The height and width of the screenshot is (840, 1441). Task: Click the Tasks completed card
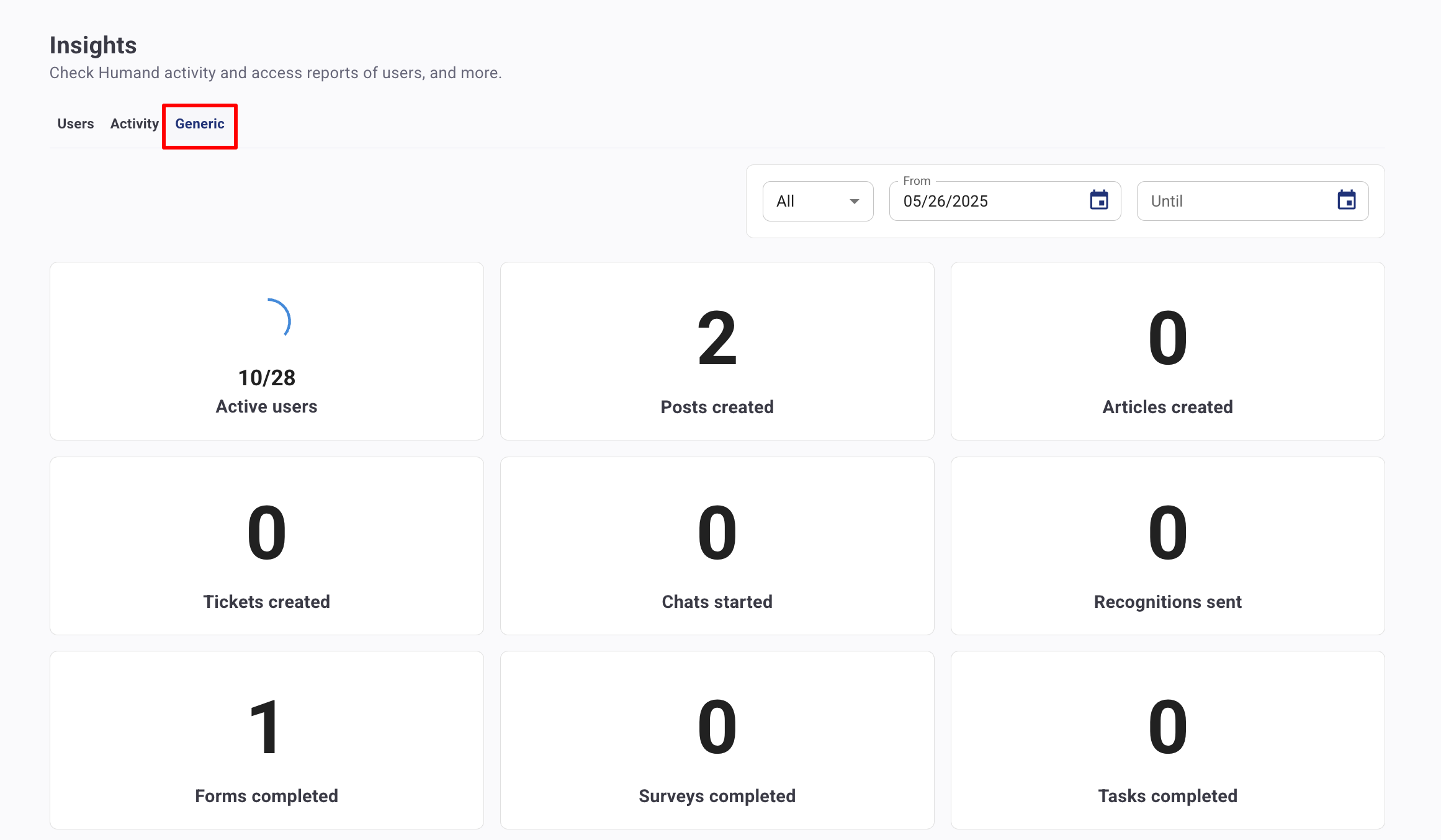pyautogui.click(x=1167, y=740)
